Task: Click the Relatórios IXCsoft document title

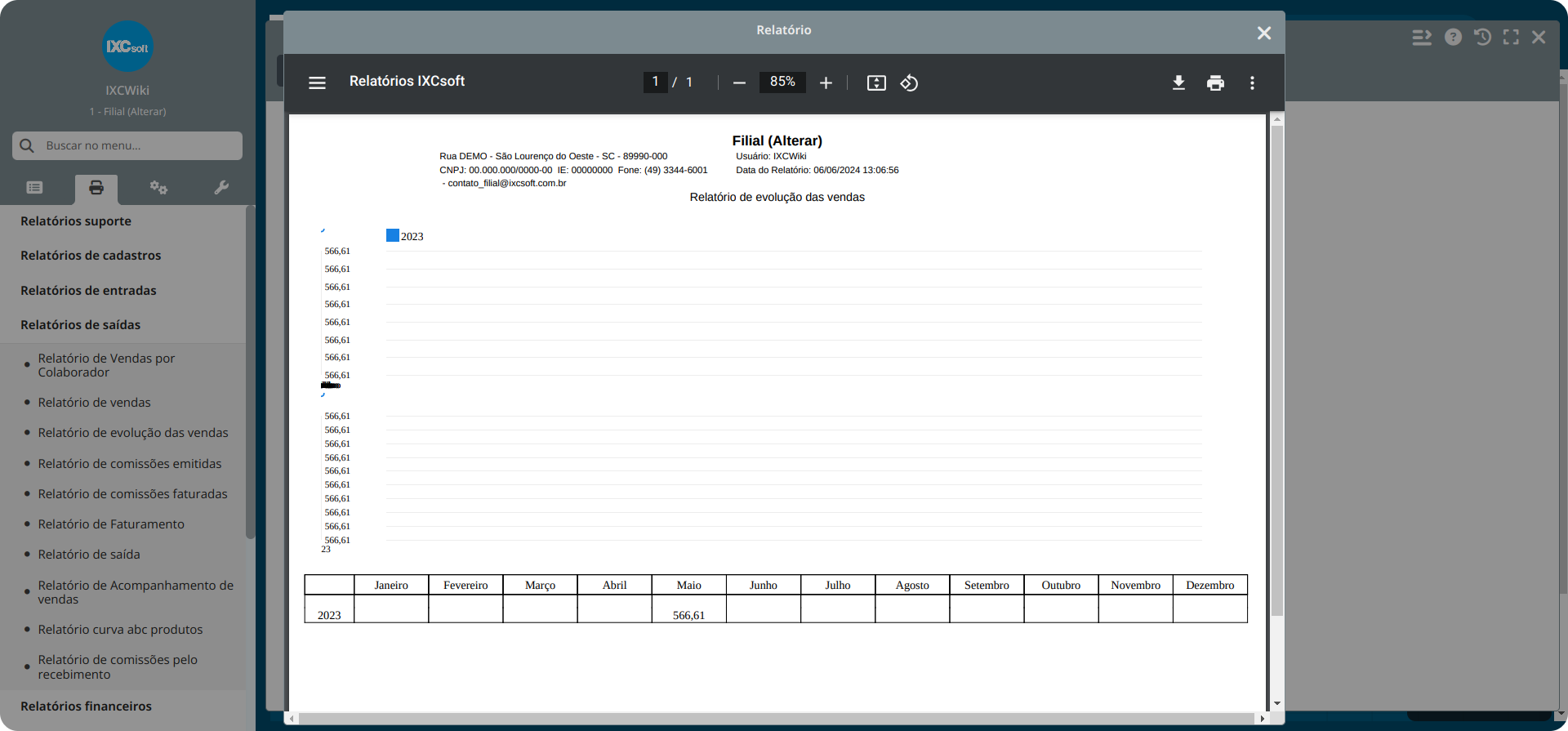Action: [407, 82]
